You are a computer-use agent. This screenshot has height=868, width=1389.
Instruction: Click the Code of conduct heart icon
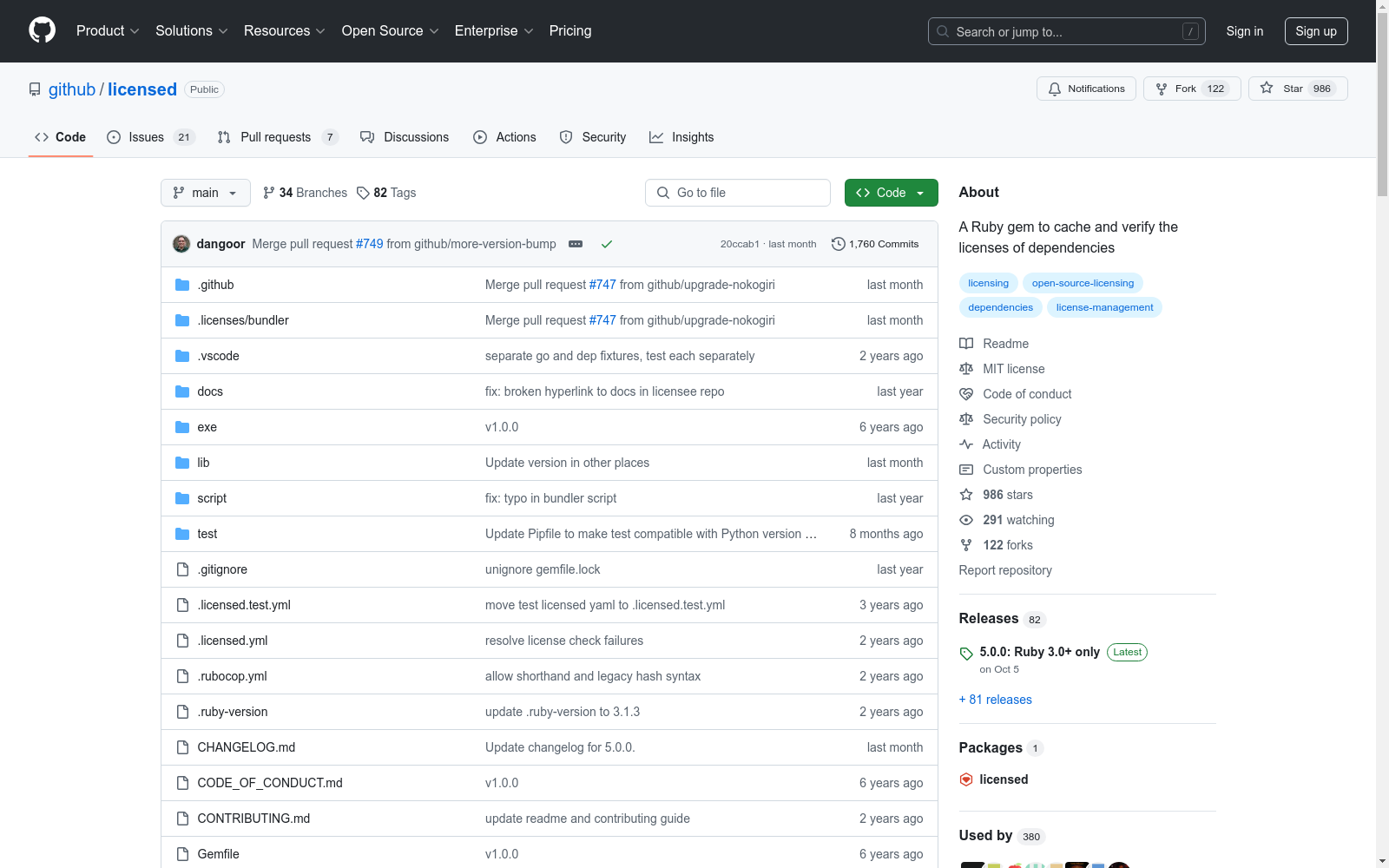[x=966, y=394]
